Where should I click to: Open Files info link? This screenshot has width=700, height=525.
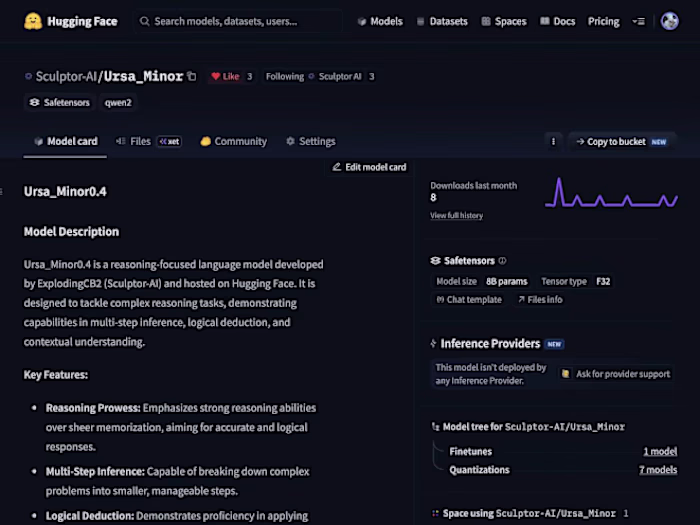point(540,300)
